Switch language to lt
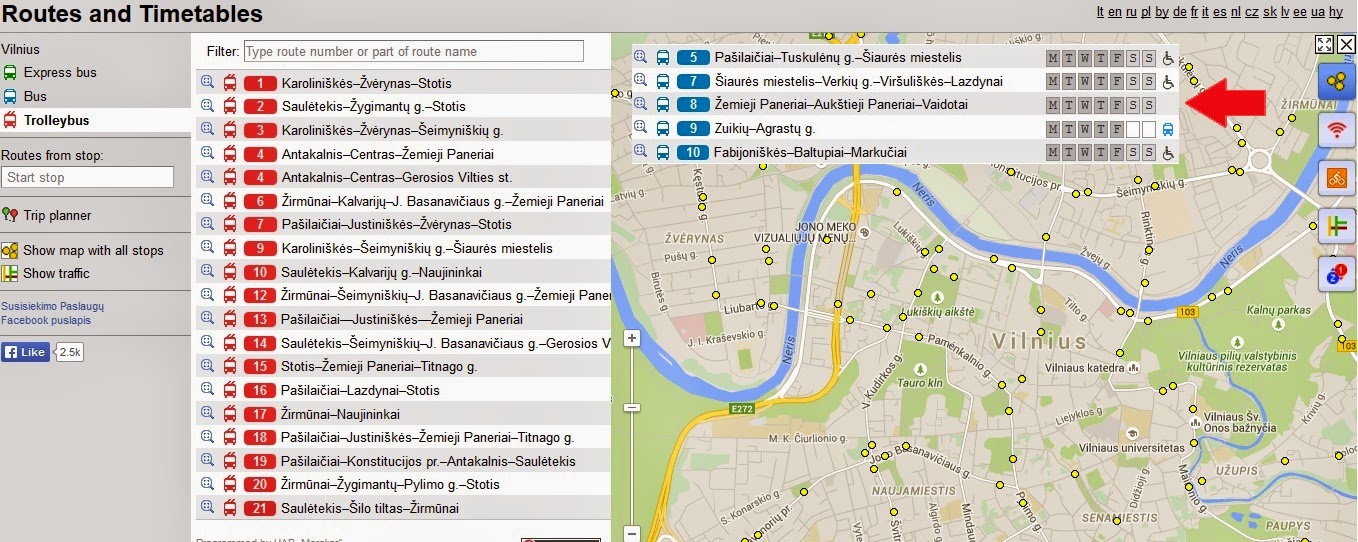Image resolution: width=1358 pixels, height=542 pixels. pos(1100,12)
